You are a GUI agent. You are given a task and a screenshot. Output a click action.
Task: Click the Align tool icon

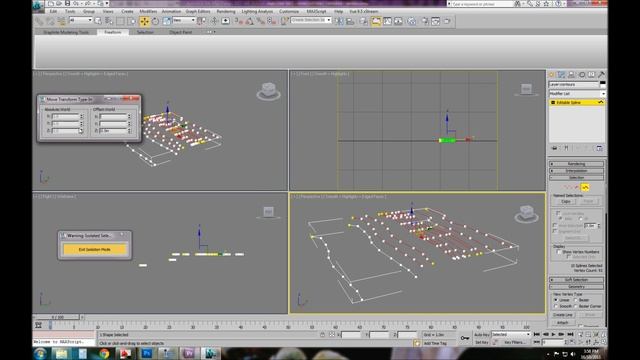[x=350, y=21]
